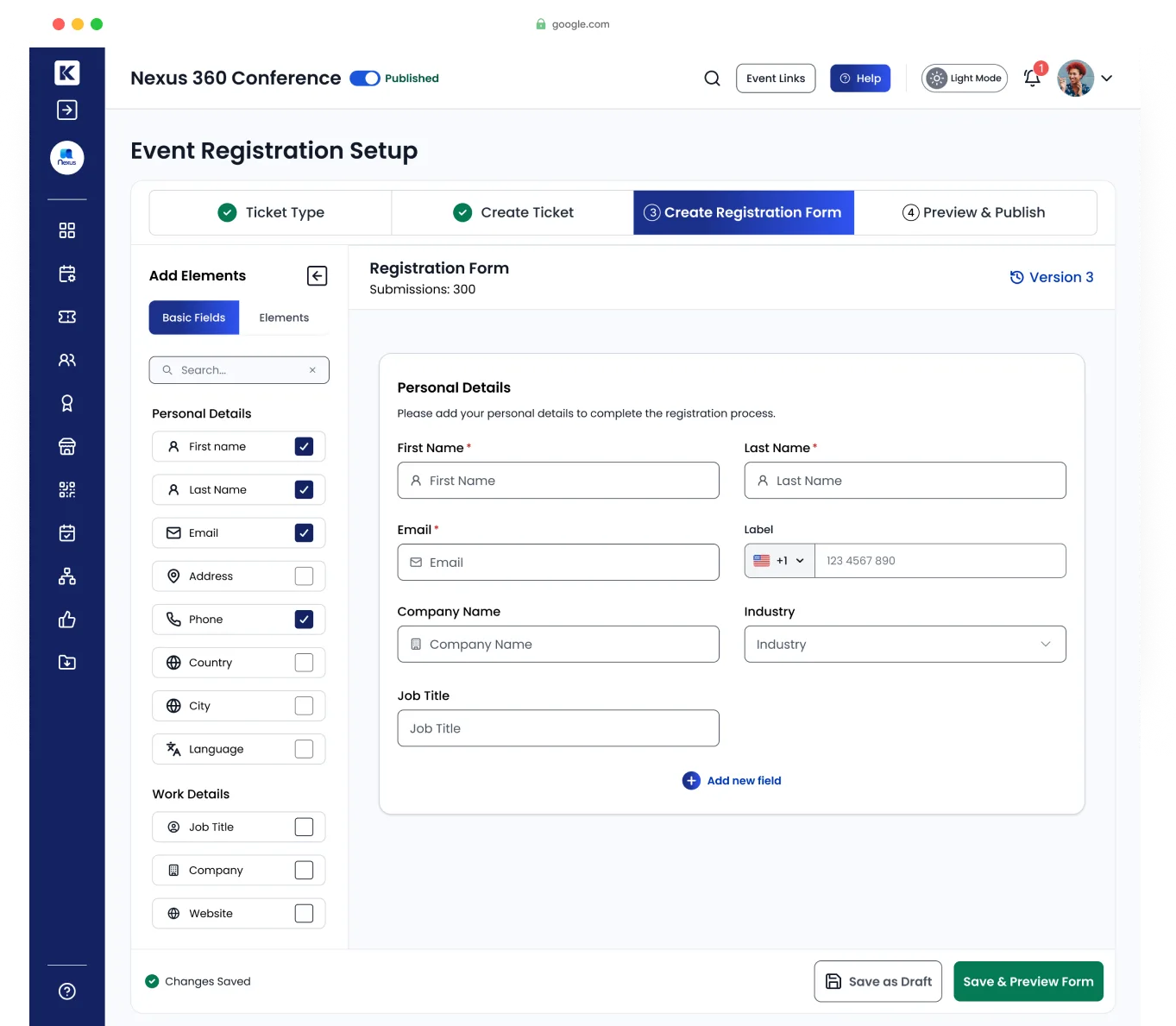This screenshot has height=1026, width=1176.
Task: Open the ticket icon in sidebar
Action: click(67, 317)
